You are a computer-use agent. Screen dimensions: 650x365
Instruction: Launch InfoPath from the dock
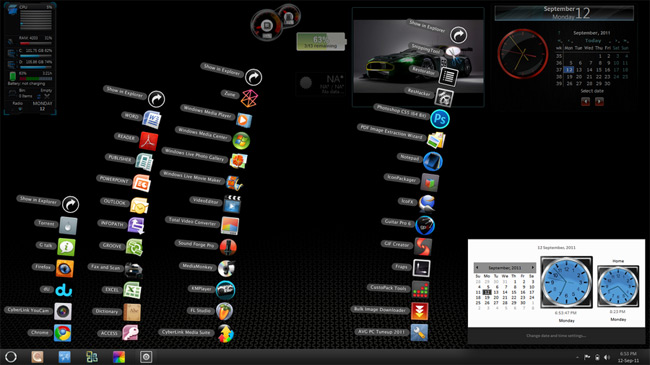click(136, 226)
